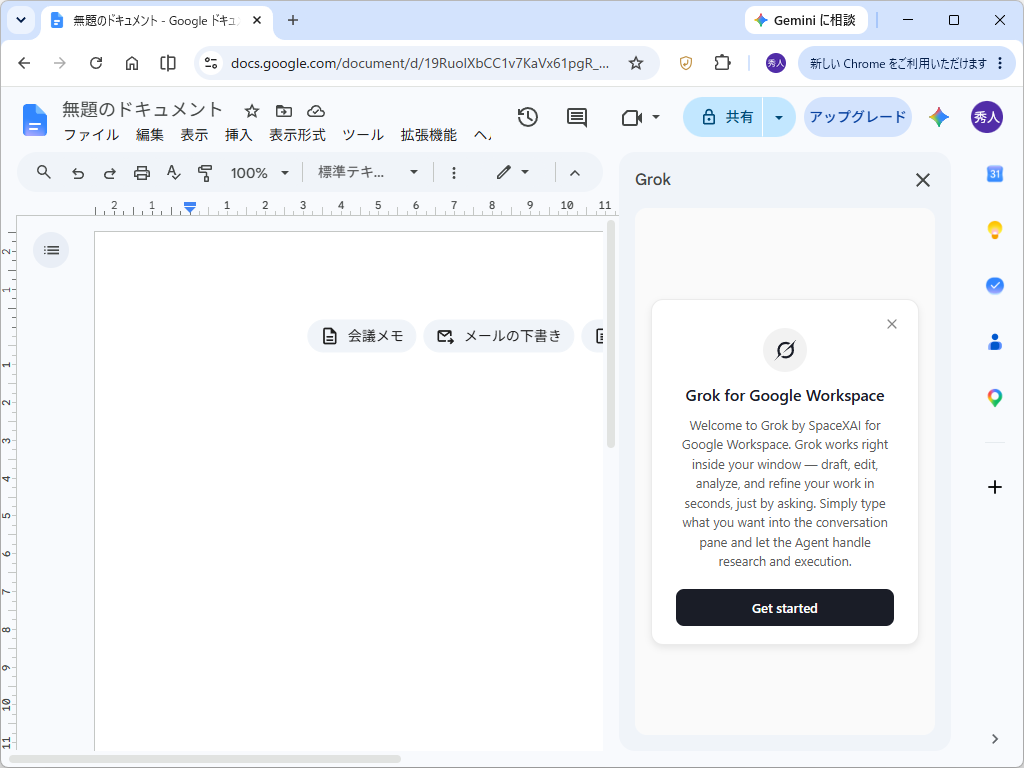The height and width of the screenshot is (768, 1024).
Task: Open the zoom 100% dropdown
Action: (x=259, y=173)
